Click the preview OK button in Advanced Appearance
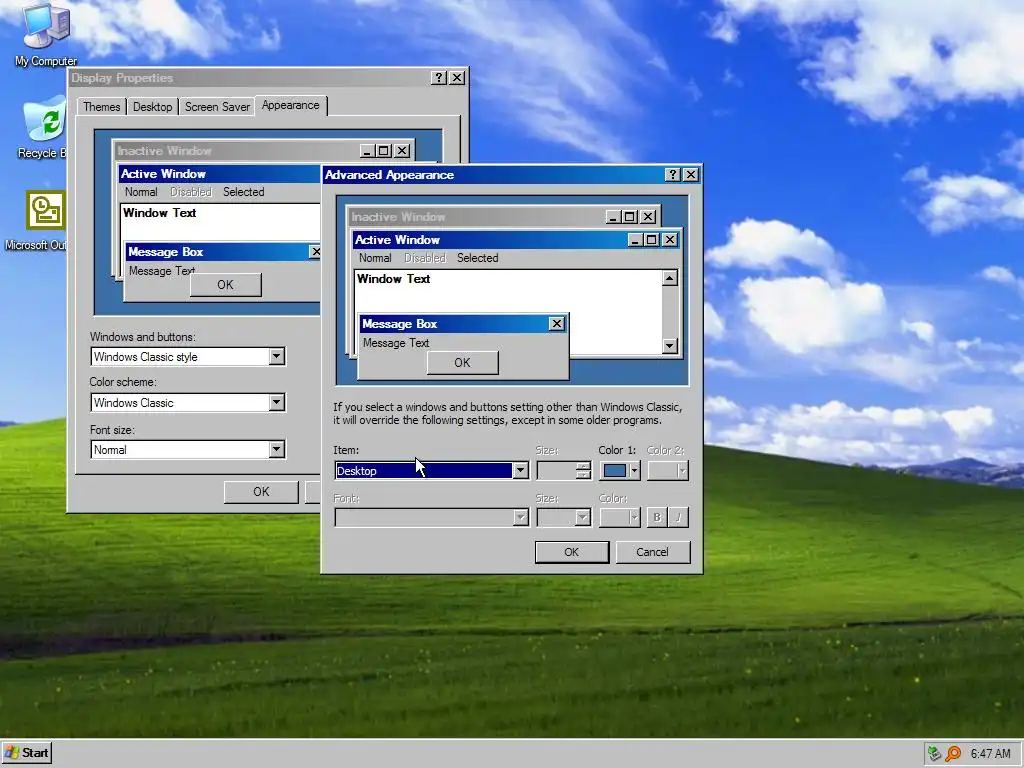This screenshot has height=768, width=1024. 462,362
